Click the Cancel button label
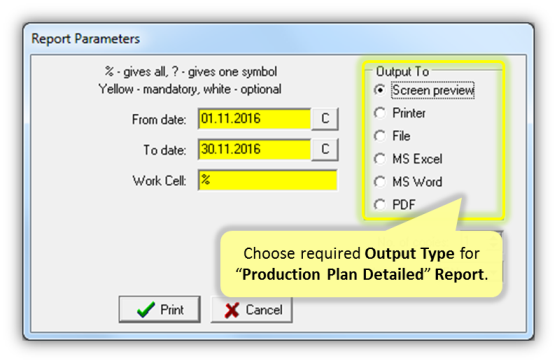The width and height of the screenshot is (557, 363). 264,310
